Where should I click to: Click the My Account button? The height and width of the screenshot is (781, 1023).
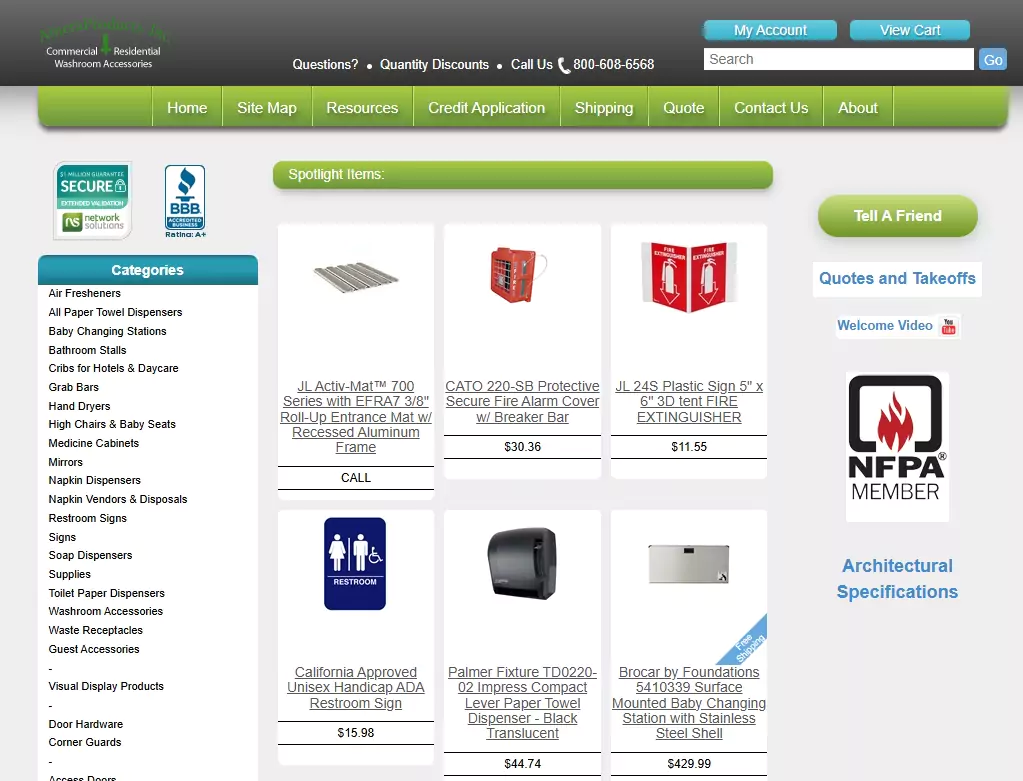(x=770, y=31)
